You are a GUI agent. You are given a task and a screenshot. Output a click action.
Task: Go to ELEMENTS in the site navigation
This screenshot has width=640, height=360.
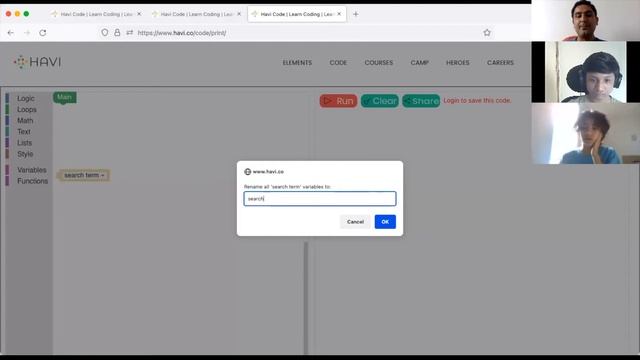[297, 62]
